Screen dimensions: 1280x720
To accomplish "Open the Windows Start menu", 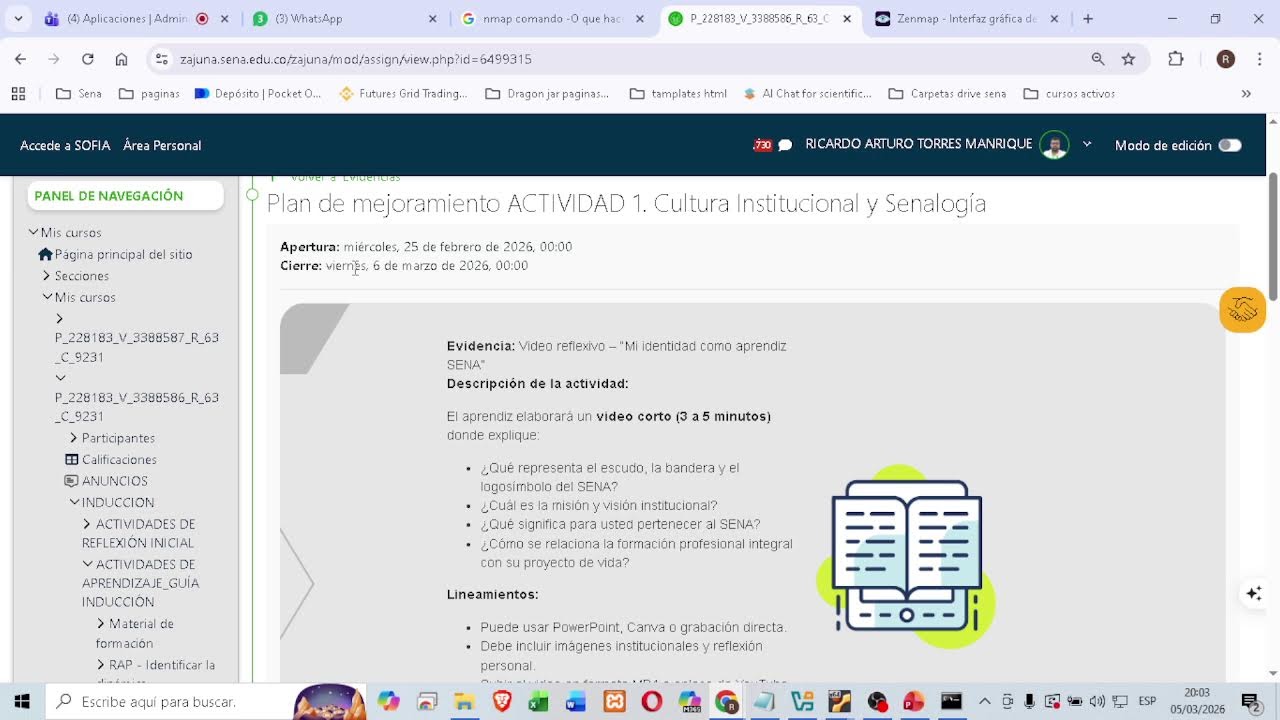I will click(22, 701).
